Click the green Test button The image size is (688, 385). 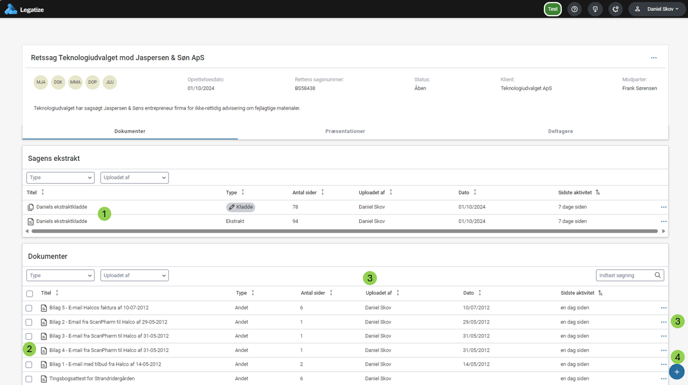[553, 9]
